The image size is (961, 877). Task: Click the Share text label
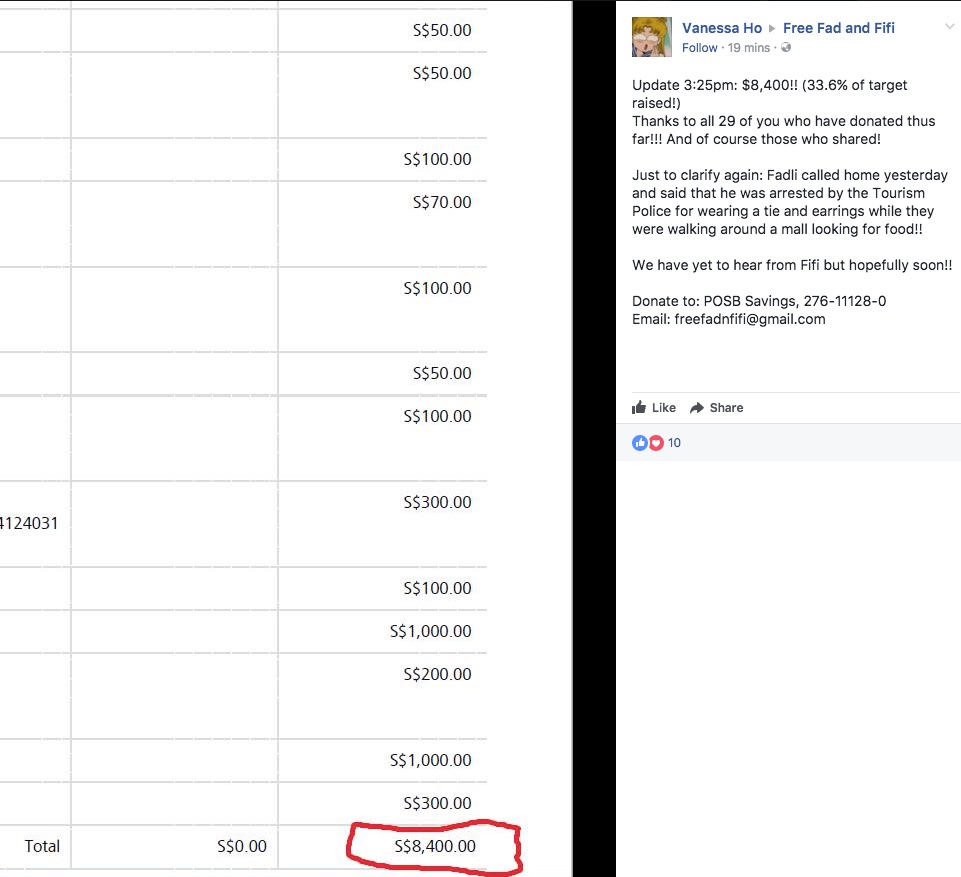[725, 407]
